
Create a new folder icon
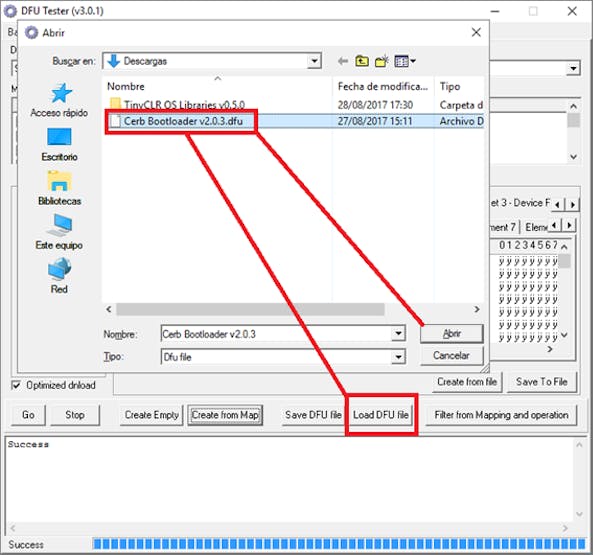(x=382, y=61)
